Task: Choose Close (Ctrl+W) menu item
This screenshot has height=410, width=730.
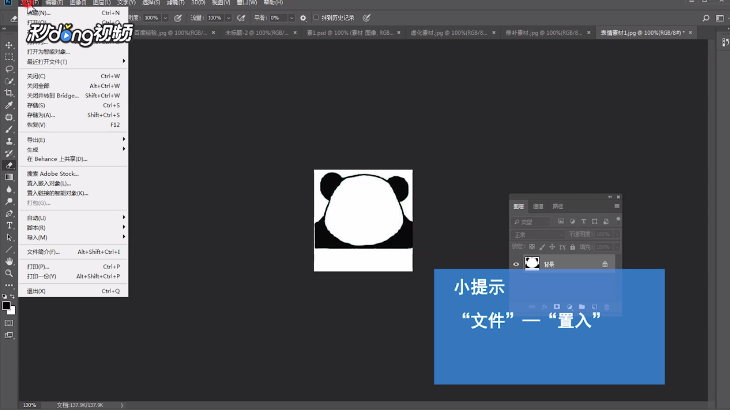Action: [73, 76]
